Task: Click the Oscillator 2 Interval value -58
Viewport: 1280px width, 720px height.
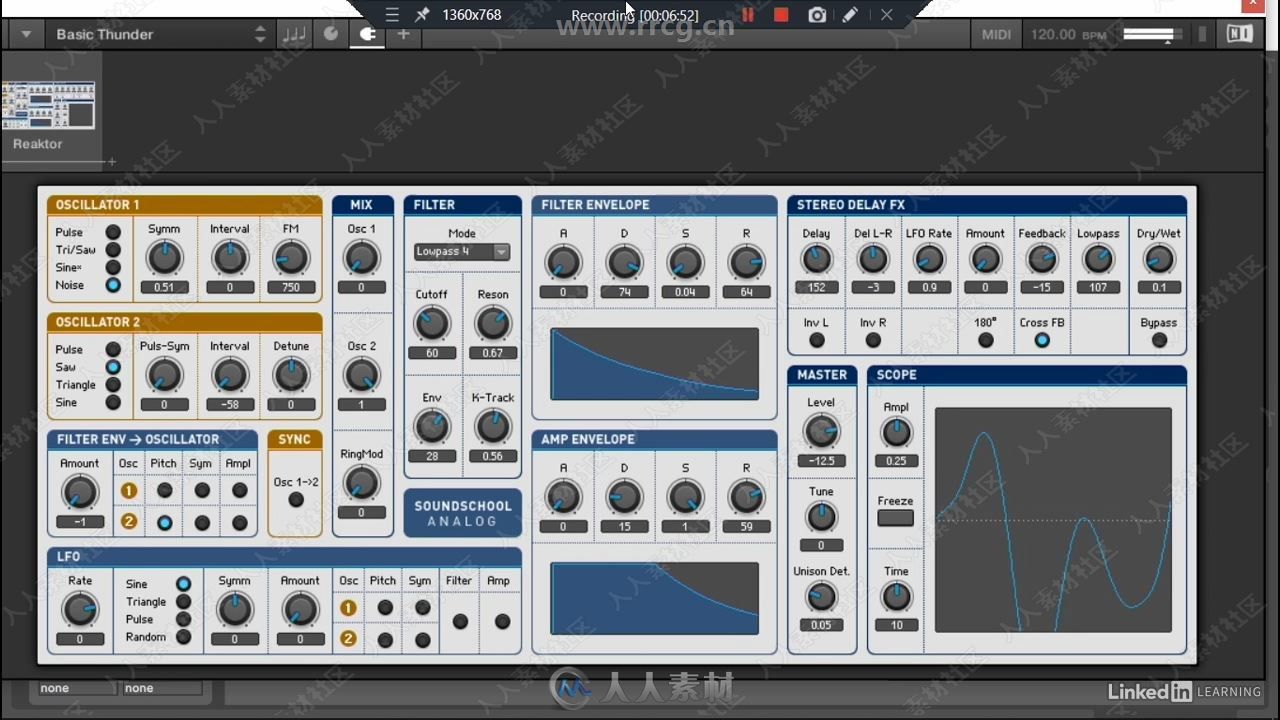Action: coord(229,405)
